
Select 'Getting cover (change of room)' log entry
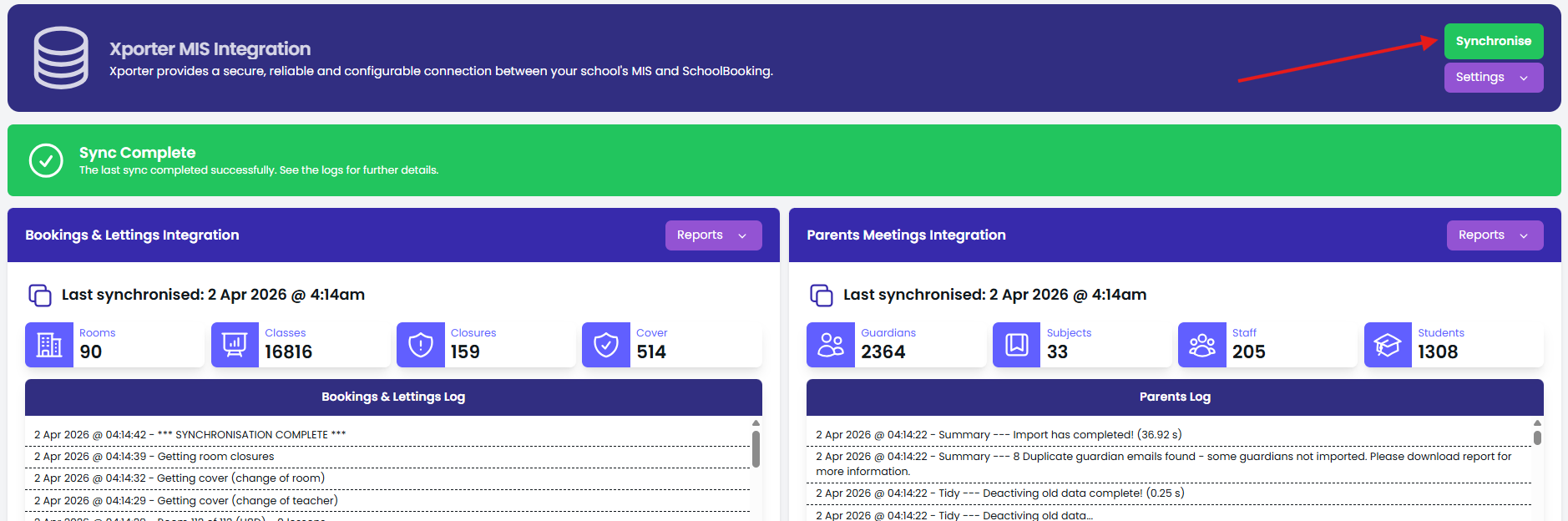click(387, 478)
